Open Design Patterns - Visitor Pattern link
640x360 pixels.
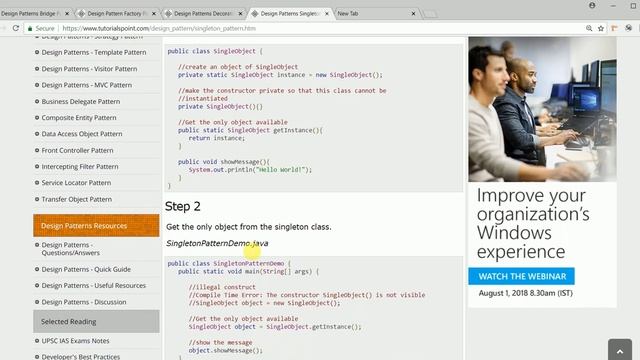pos(89,69)
